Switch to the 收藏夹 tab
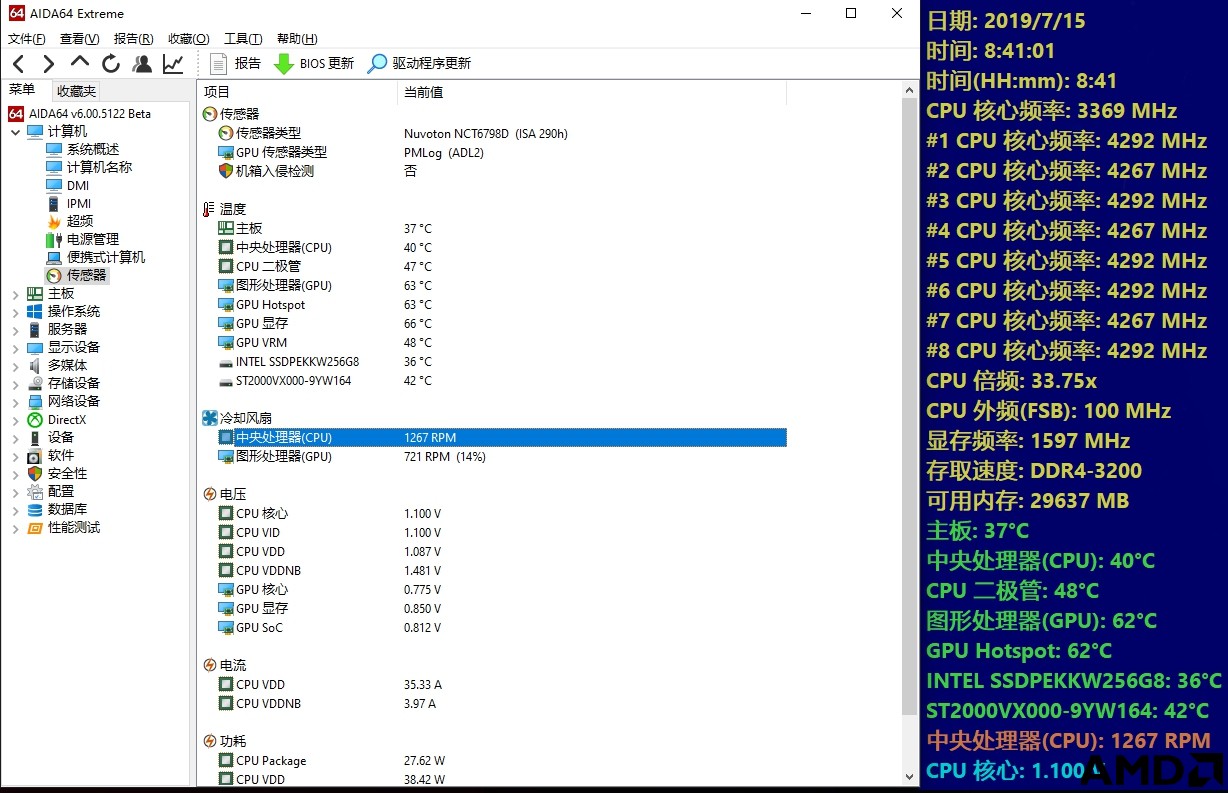 click(x=76, y=91)
